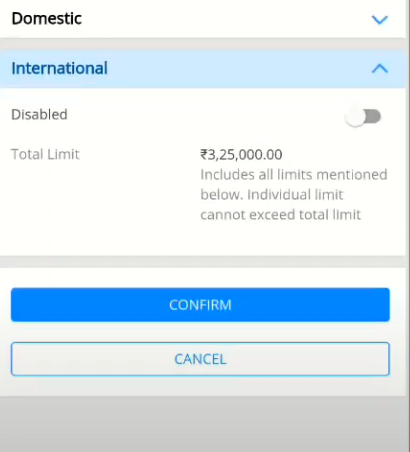Click the CANCEL button

tap(200, 359)
